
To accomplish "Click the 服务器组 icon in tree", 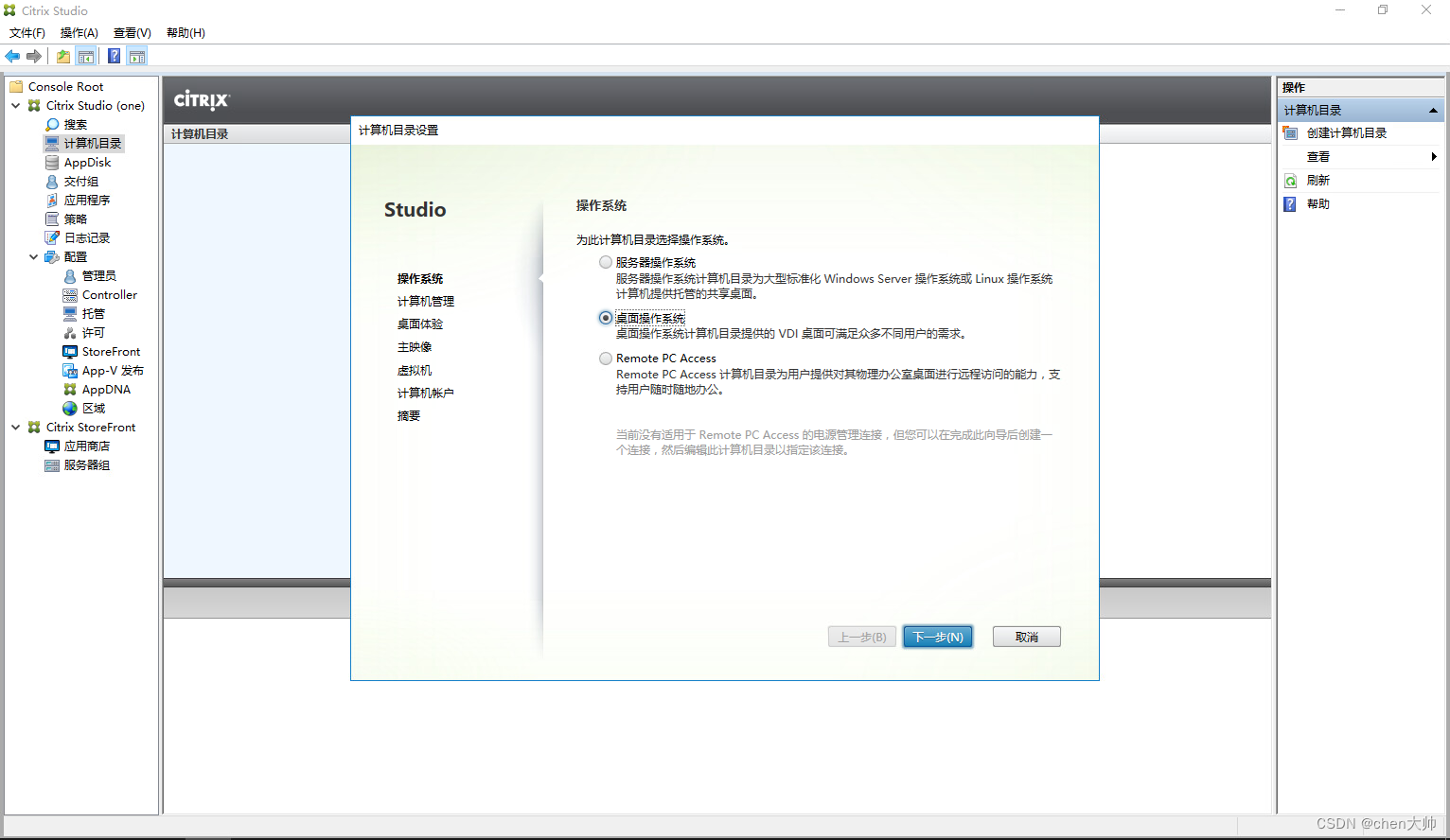I will [x=52, y=465].
